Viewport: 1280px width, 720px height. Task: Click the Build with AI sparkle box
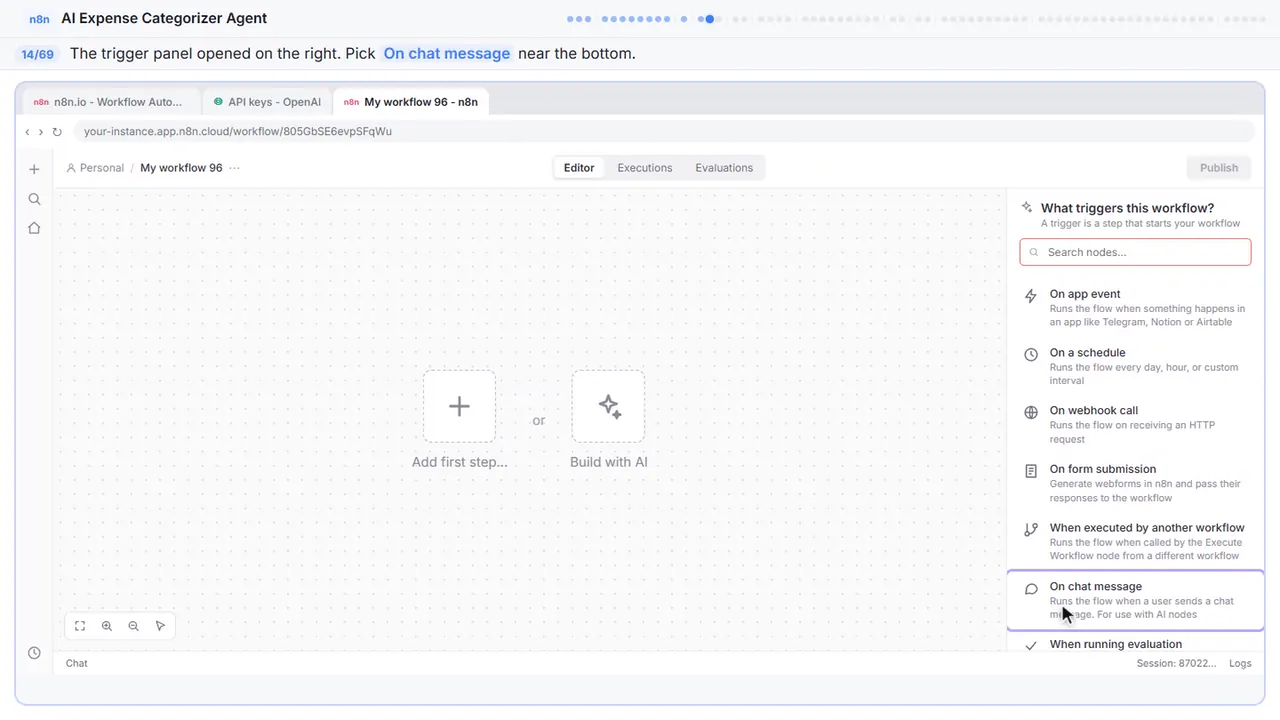pos(608,406)
